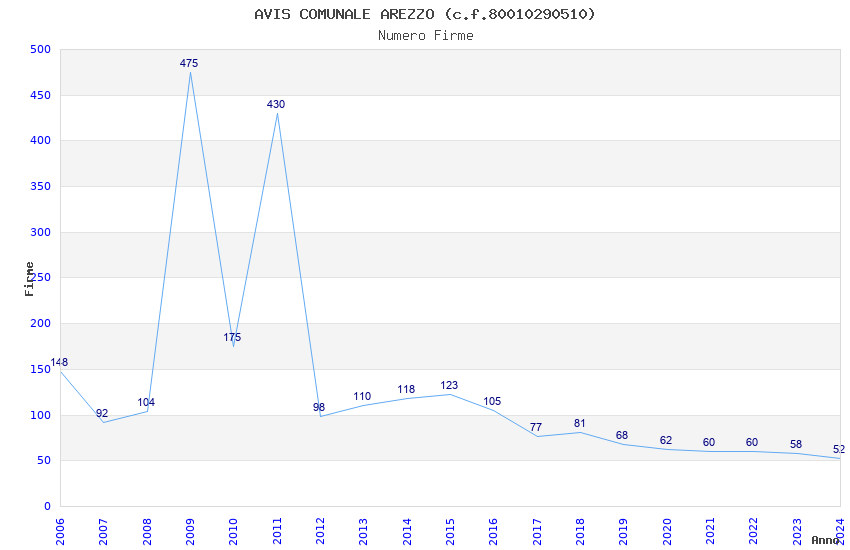
Task: Click the x-axis year 2016
Action: click(x=493, y=531)
